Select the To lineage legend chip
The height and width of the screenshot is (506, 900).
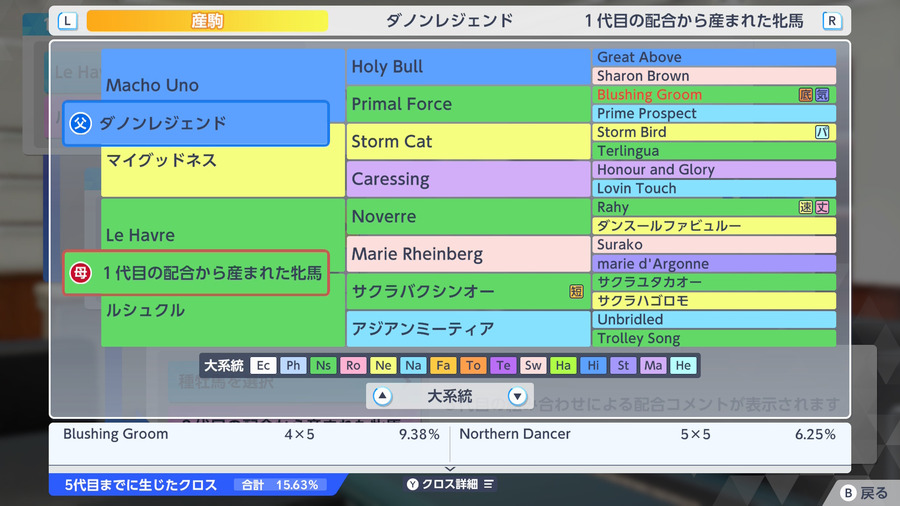click(473, 365)
